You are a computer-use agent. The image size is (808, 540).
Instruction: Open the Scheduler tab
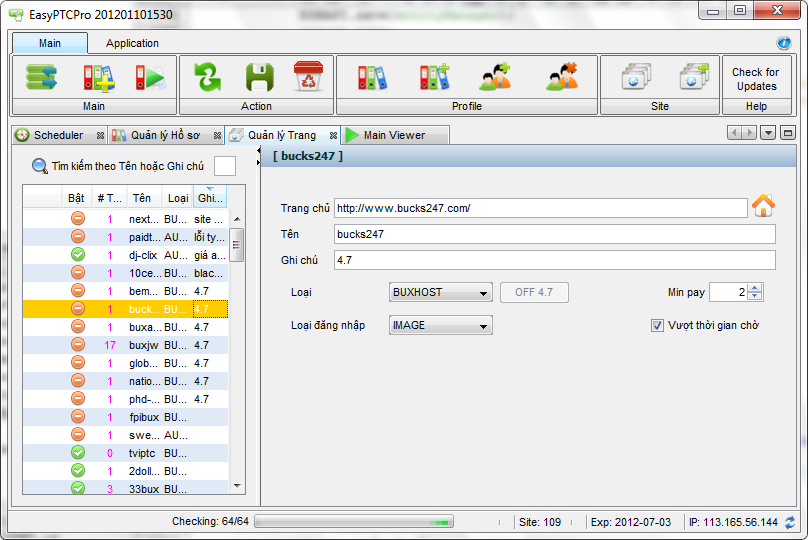(58, 135)
